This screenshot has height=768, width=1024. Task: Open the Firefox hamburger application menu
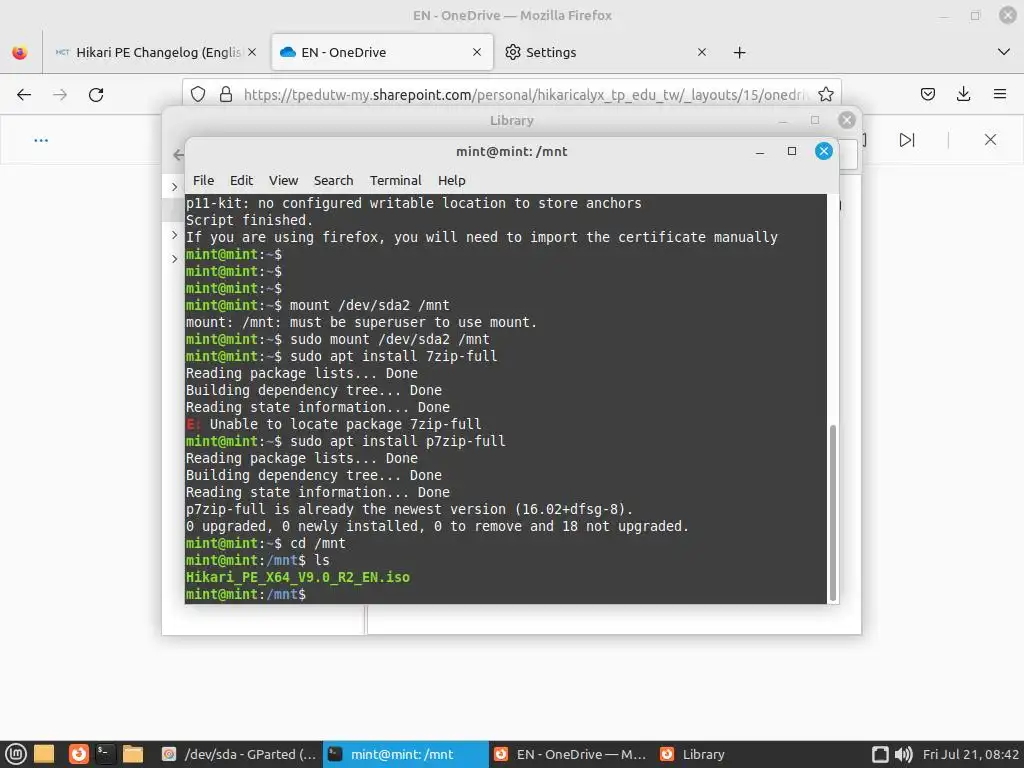pyautogui.click(x=1000, y=95)
